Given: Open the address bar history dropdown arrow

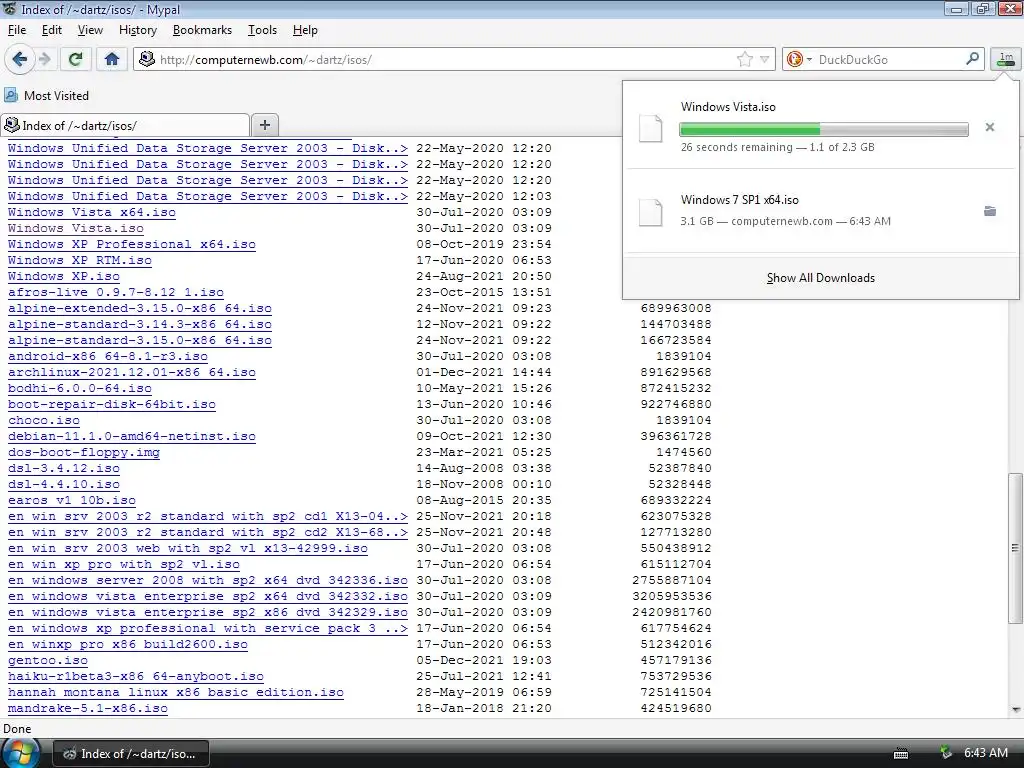Looking at the screenshot, I should point(764,59).
